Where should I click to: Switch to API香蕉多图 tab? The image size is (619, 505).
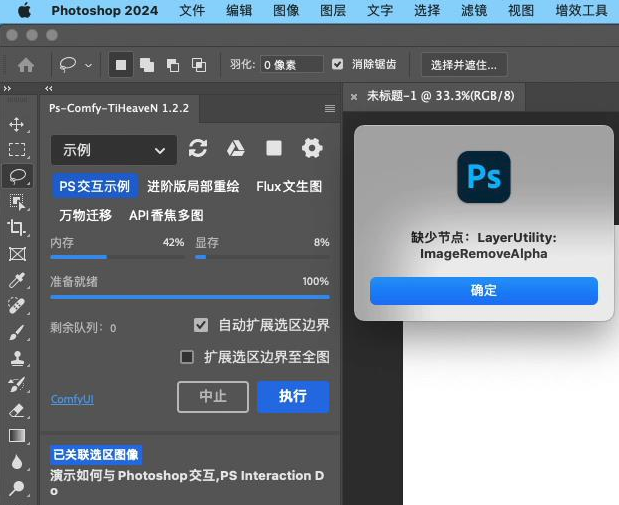point(166,215)
